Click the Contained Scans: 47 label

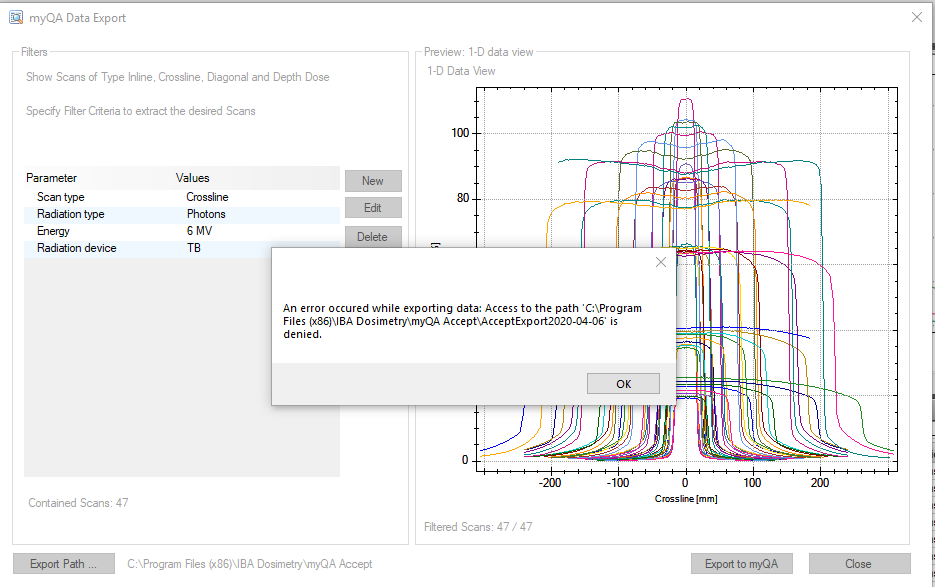[78, 503]
